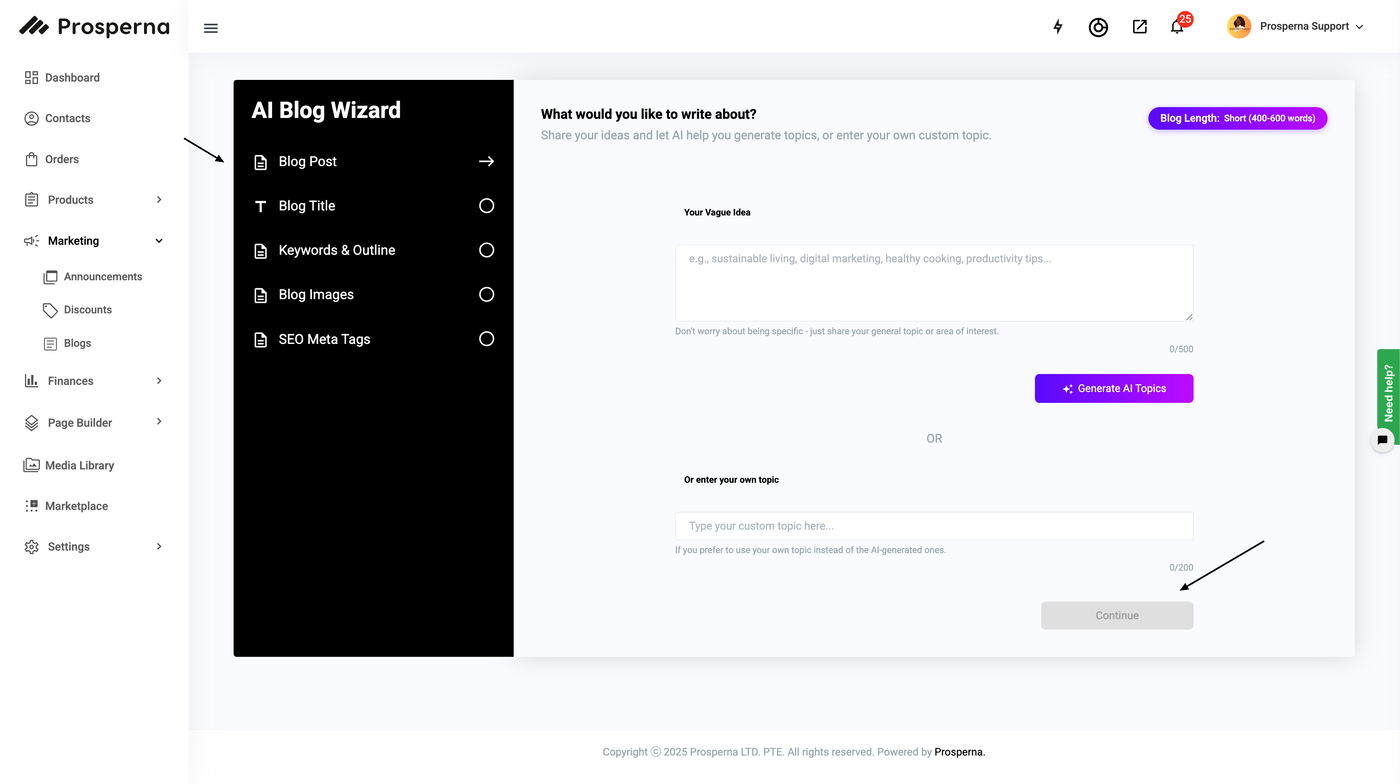Click the Prosperna logo
1400x784 pixels.
pyautogui.click(x=95, y=27)
